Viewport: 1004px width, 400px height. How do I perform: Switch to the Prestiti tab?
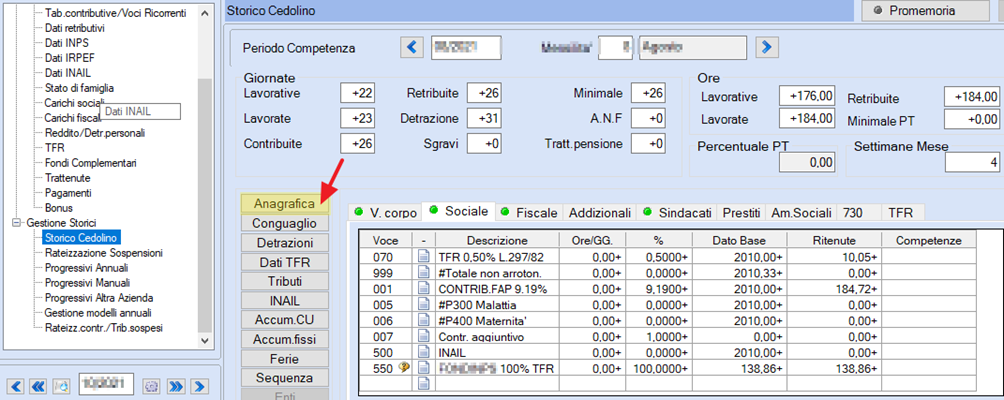point(741,213)
